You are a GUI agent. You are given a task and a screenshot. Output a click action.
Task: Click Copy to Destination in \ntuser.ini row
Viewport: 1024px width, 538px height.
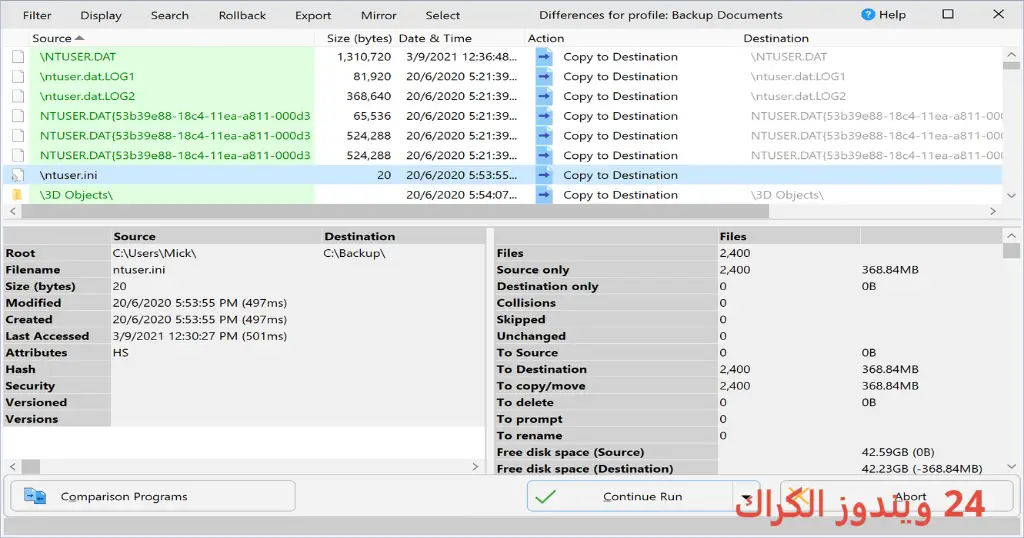(x=620, y=175)
